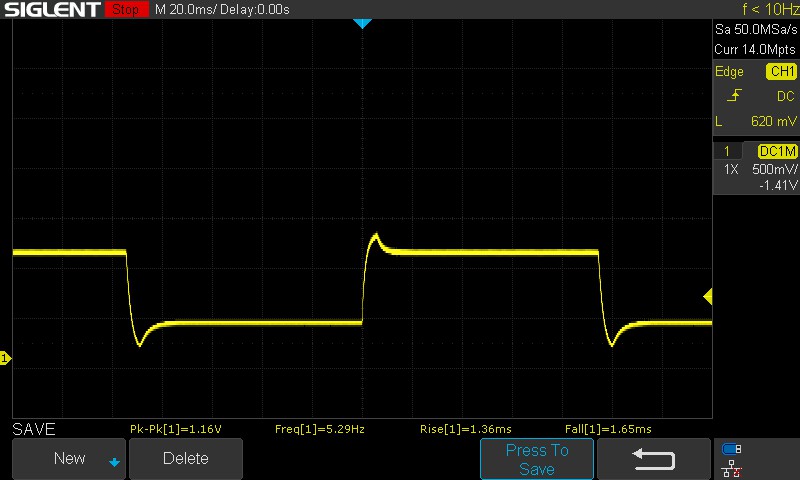Click the 1X probe attenuation label
Image resolution: width=800 pixels, height=480 pixels.
[x=731, y=169]
